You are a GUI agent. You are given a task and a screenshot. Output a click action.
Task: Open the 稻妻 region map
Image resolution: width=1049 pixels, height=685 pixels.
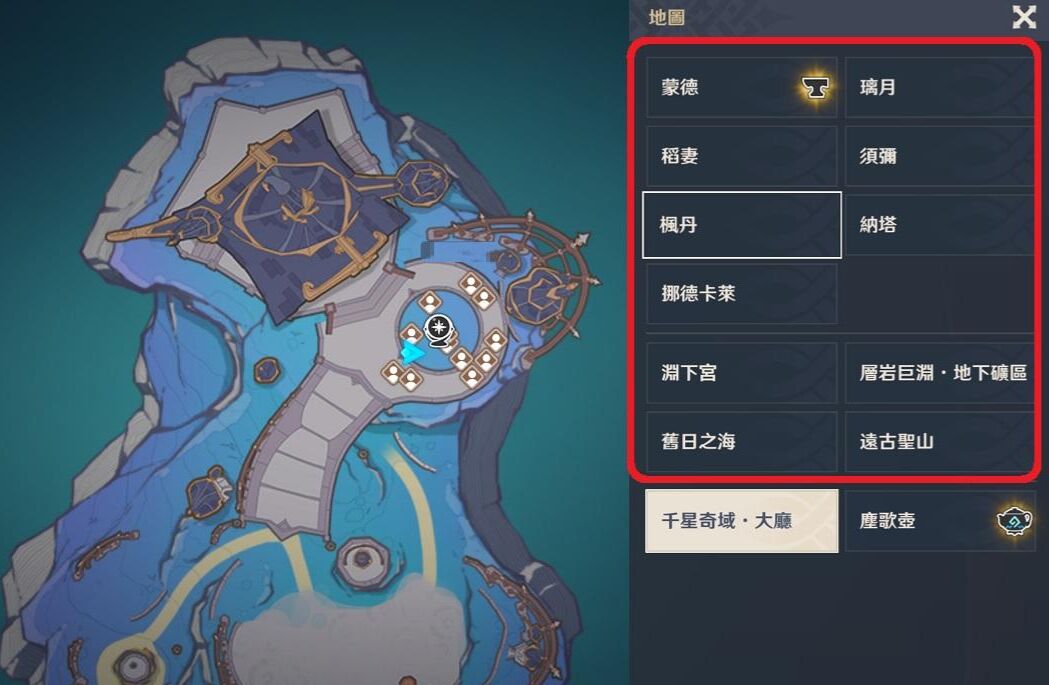(x=742, y=157)
